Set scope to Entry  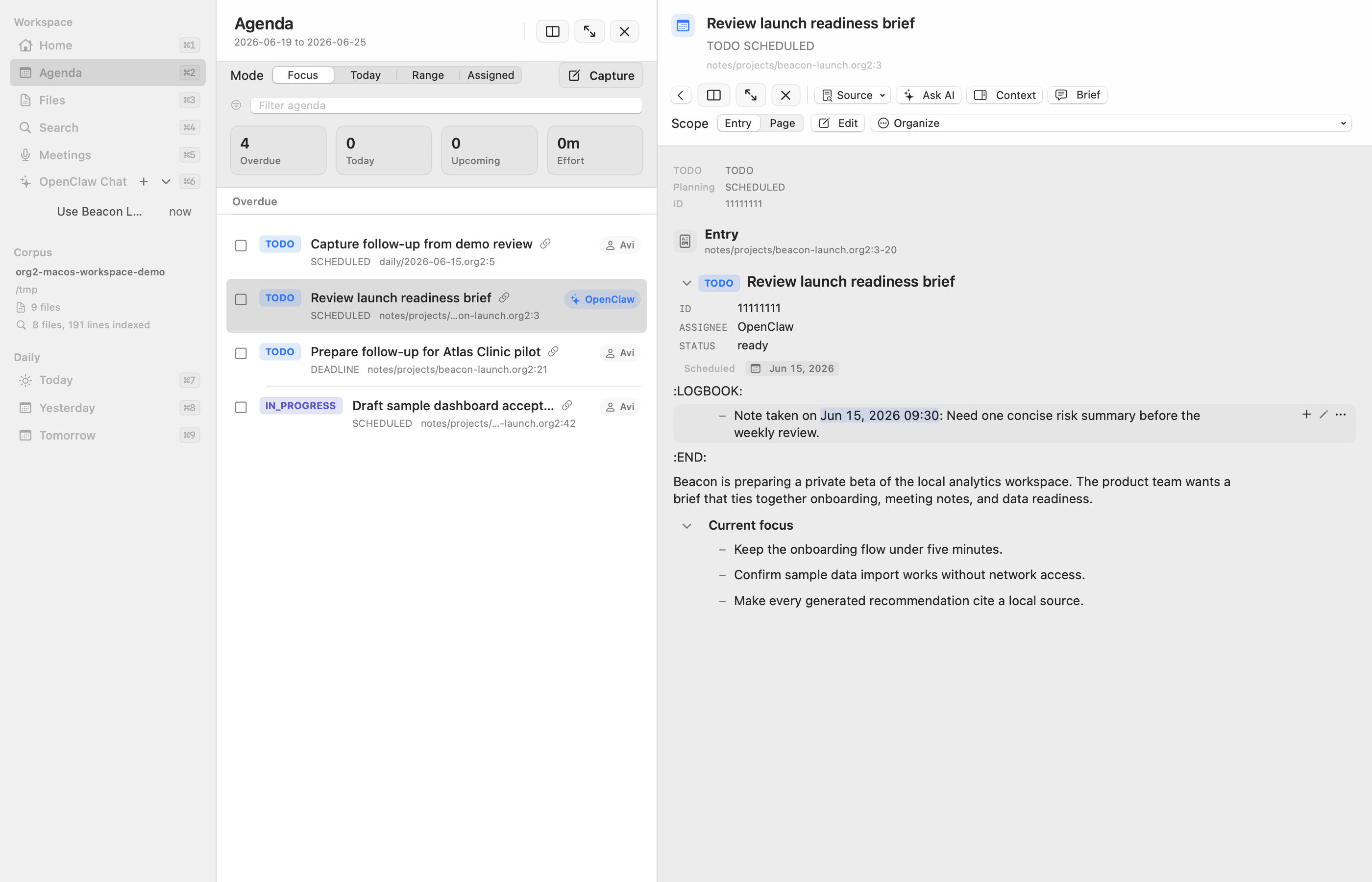(x=738, y=123)
